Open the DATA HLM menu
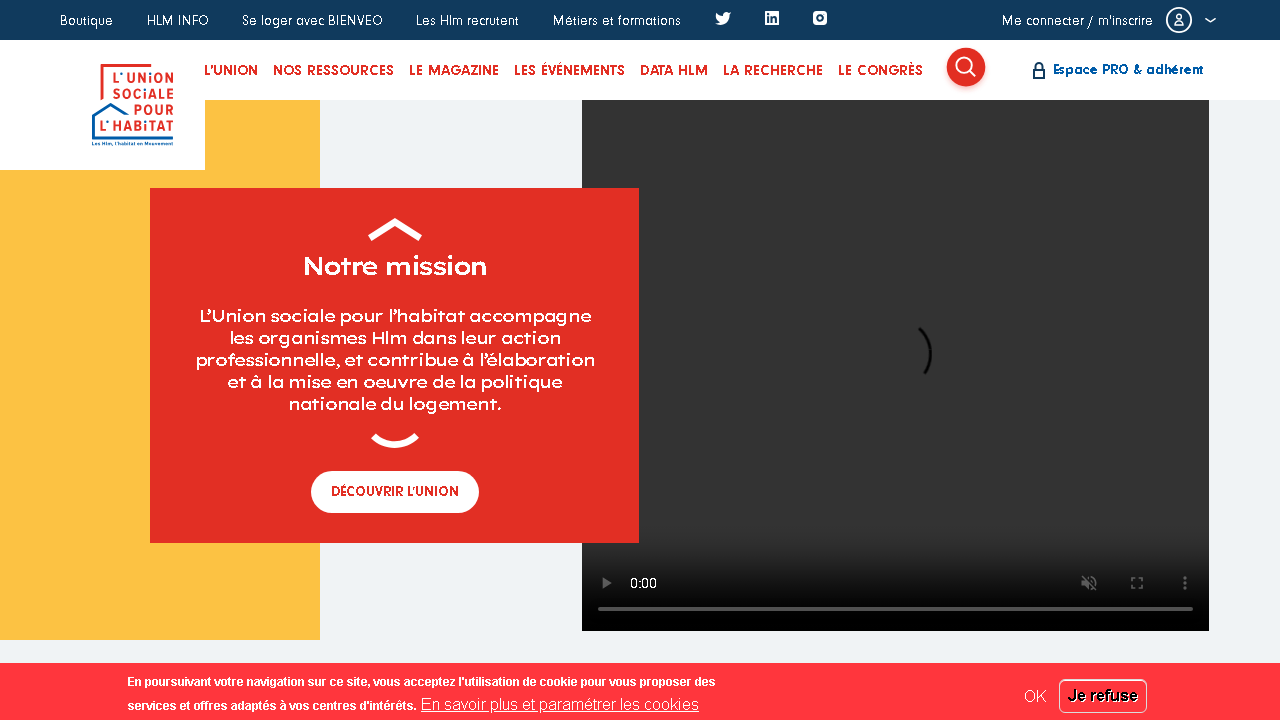Screen dimensions: 1280x720 click(x=674, y=70)
